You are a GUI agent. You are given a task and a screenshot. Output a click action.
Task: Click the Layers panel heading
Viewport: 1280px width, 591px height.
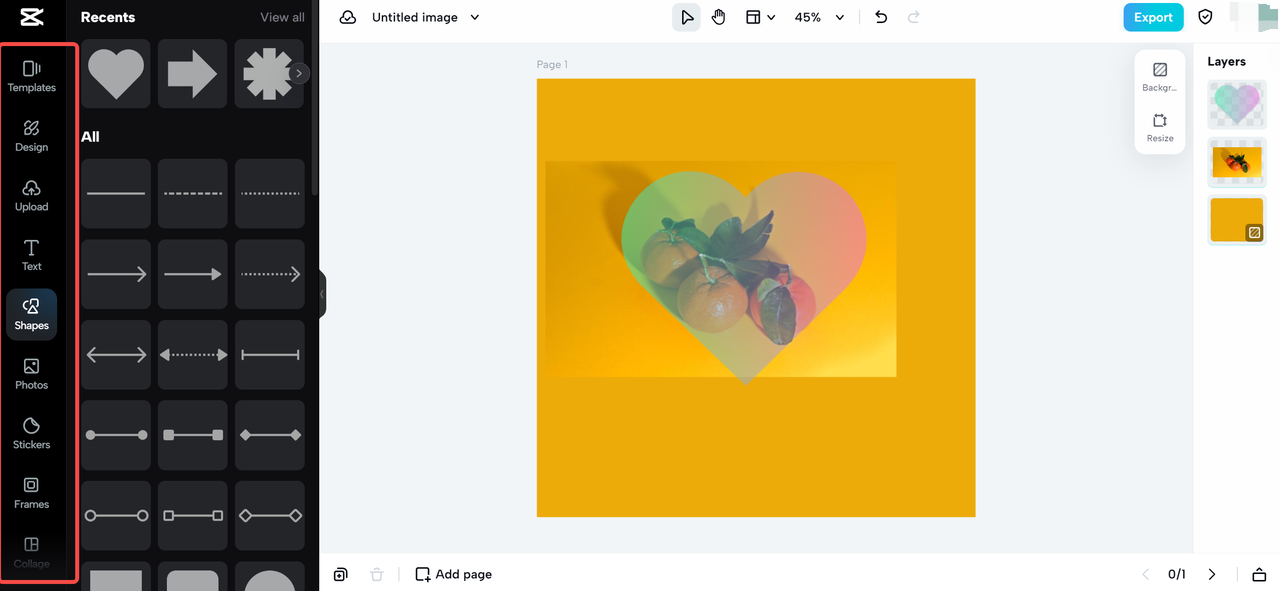pyautogui.click(x=1226, y=61)
